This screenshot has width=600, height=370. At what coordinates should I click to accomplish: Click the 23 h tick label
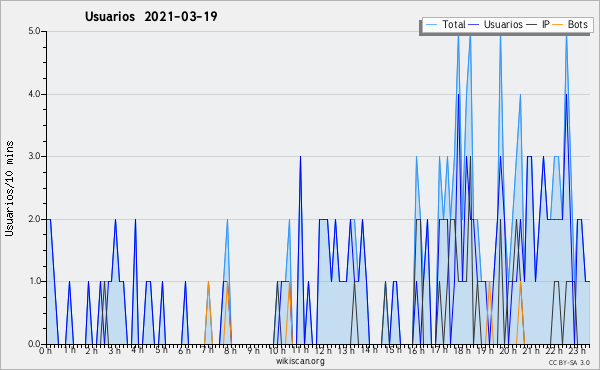click(577, 351)
